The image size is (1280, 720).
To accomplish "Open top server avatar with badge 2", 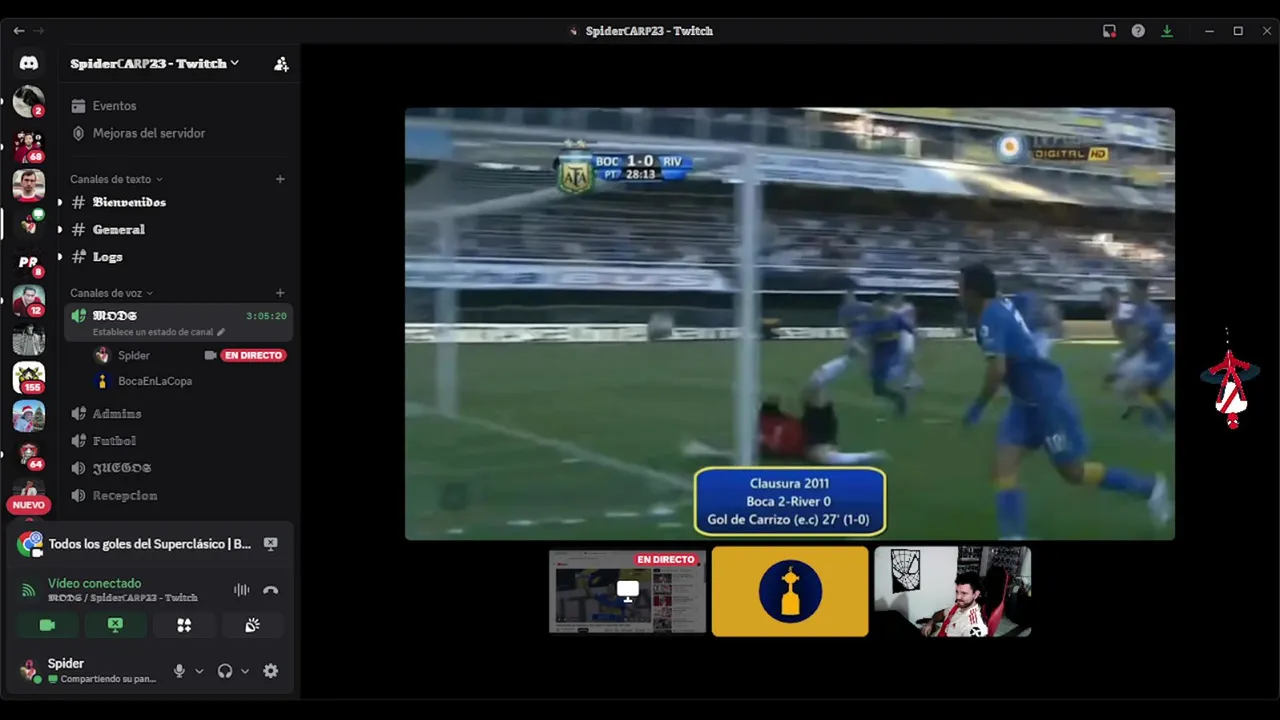I will pyautogui.click(x=29, y=101).
